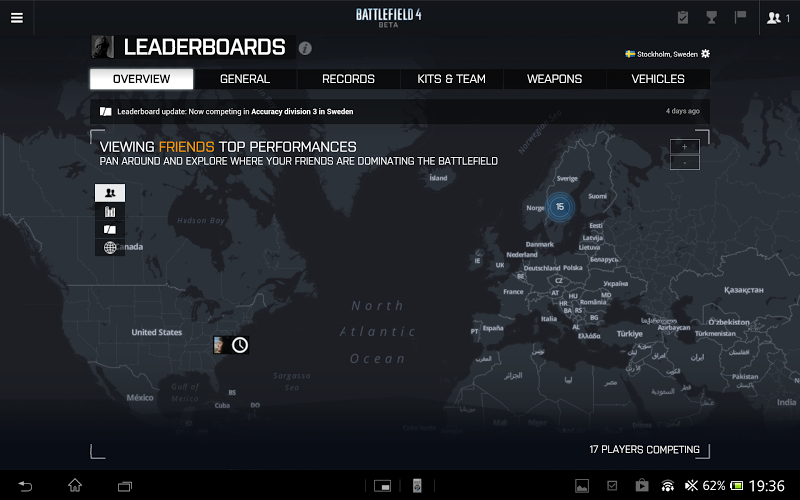Open the flag missions icon
Screen dimensions: 800x500
(740, 17)
